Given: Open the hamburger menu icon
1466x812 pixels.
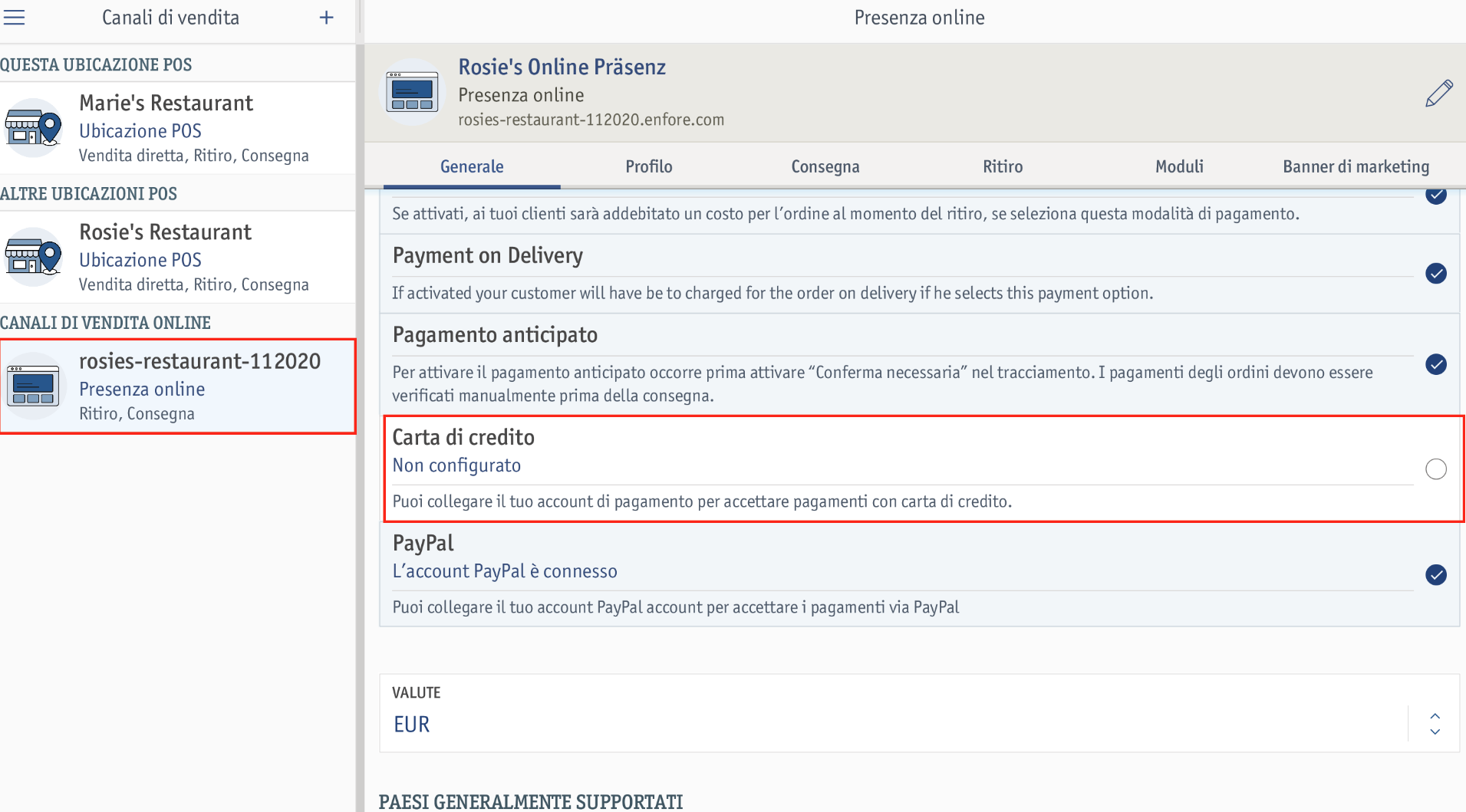Looking at the screenshot, I should coord(14,17).
